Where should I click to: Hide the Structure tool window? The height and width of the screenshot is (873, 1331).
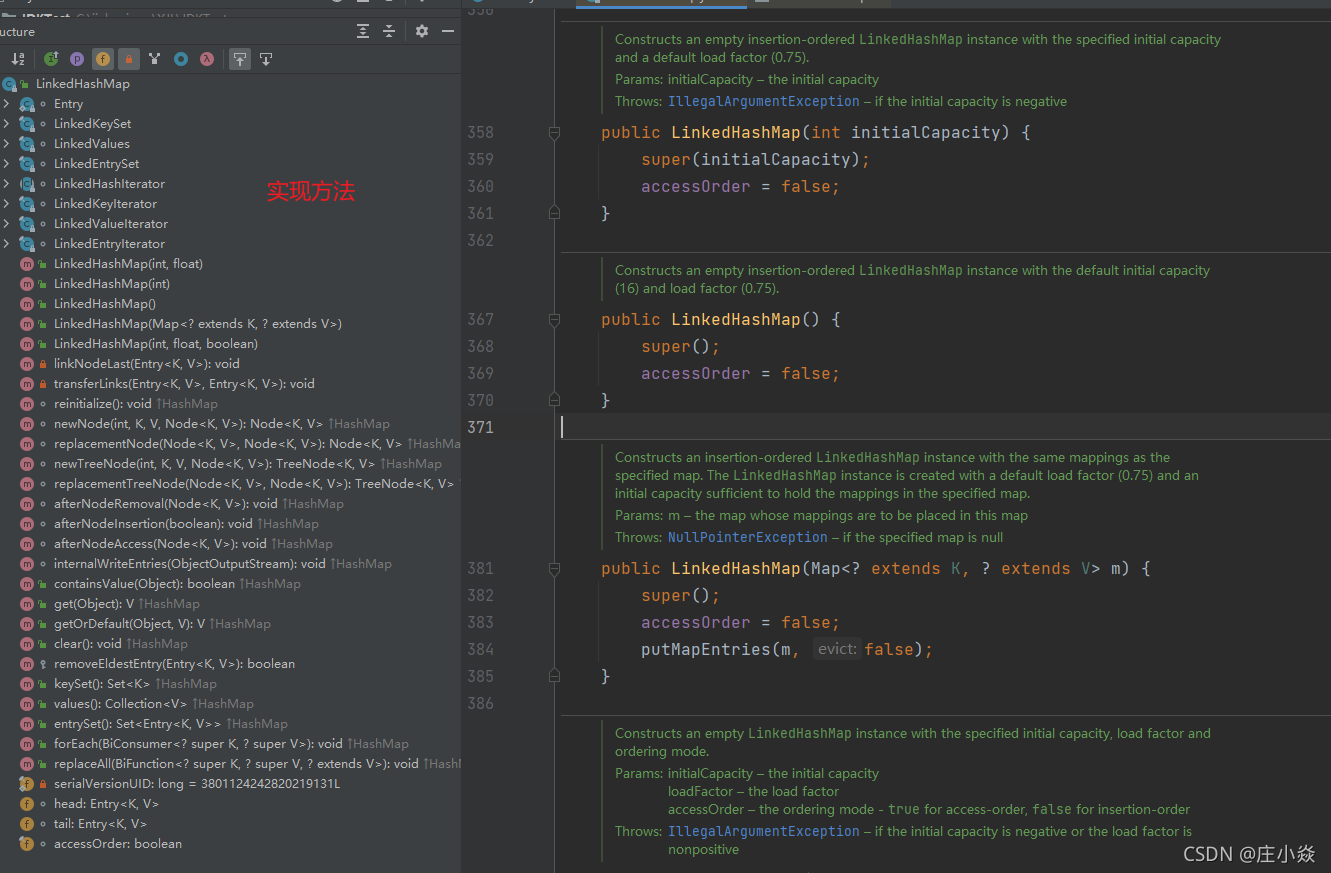[x=448, y=31]
